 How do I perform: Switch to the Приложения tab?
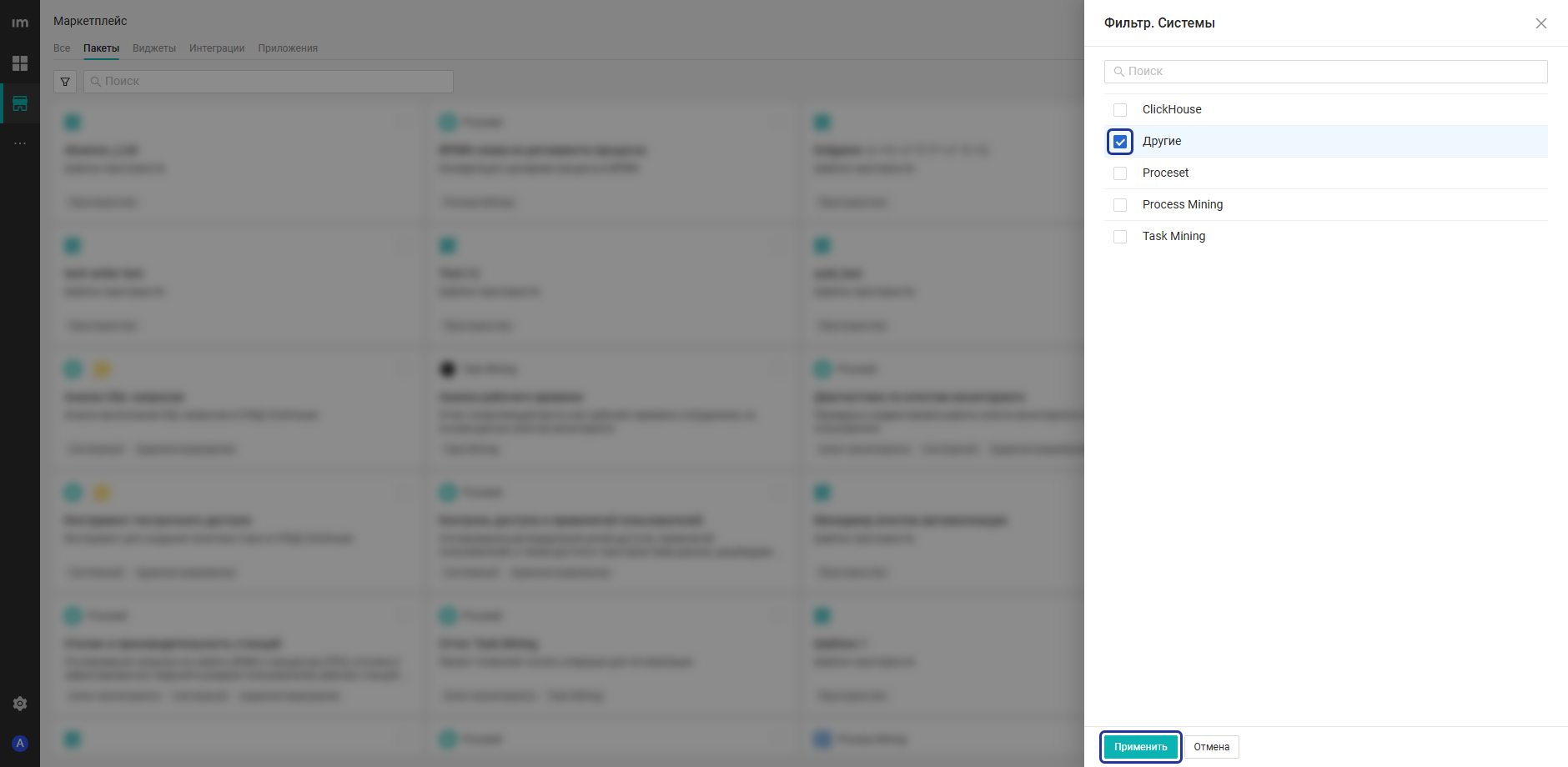(288, 48)
